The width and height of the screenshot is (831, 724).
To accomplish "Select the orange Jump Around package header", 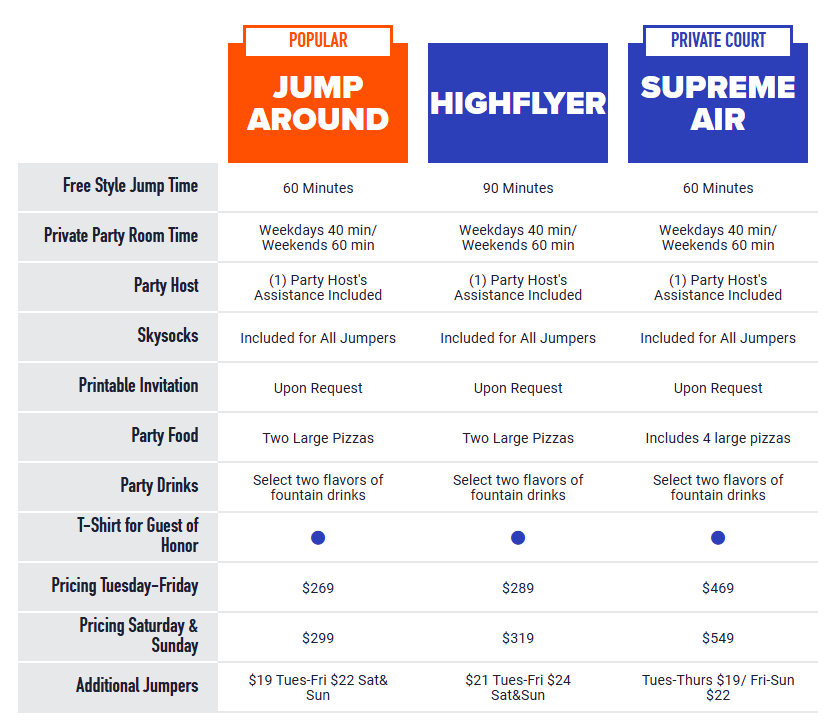I will (x=318, y=103).
